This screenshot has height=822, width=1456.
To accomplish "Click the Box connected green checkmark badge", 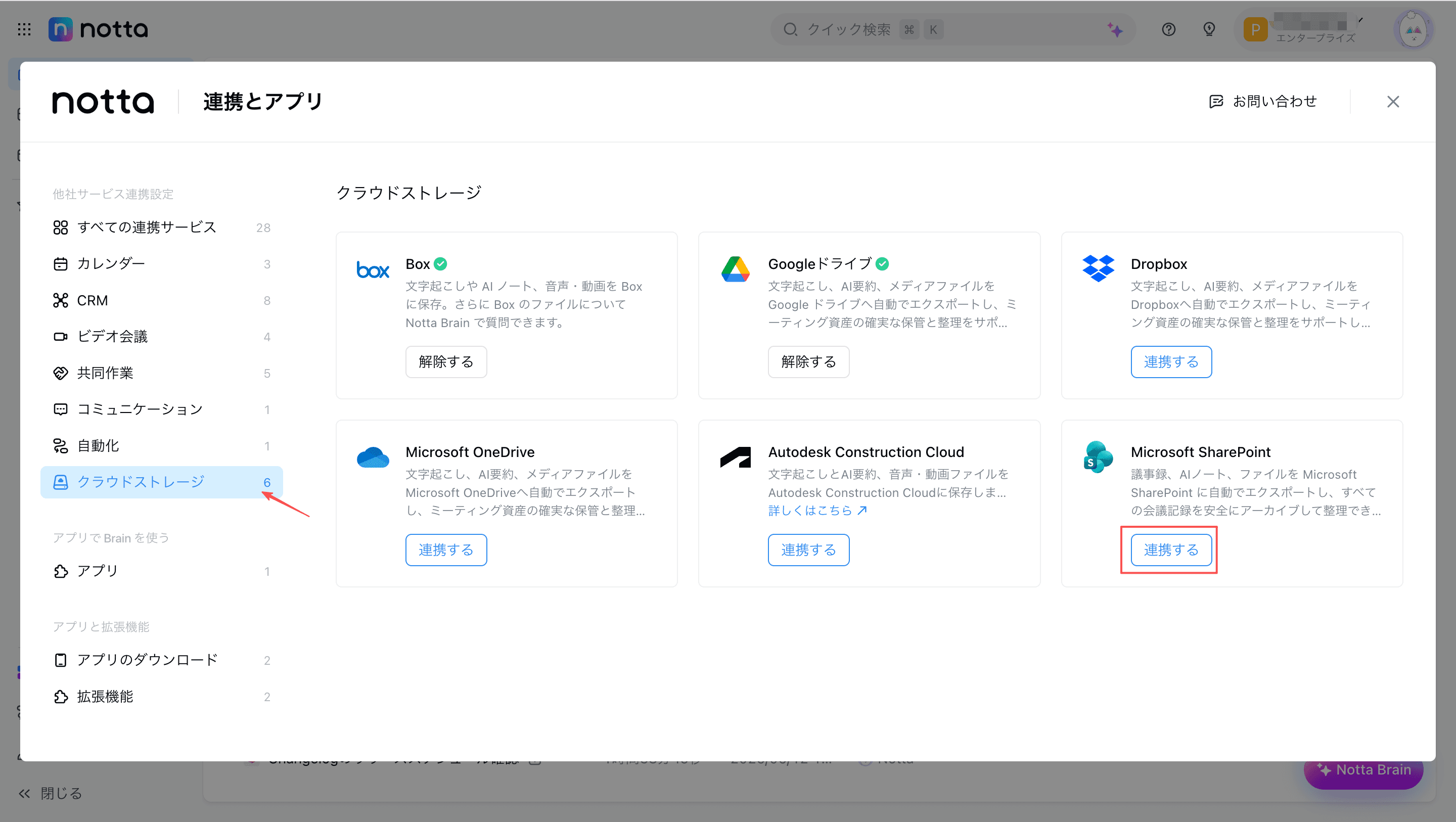I will pos(440,264).
